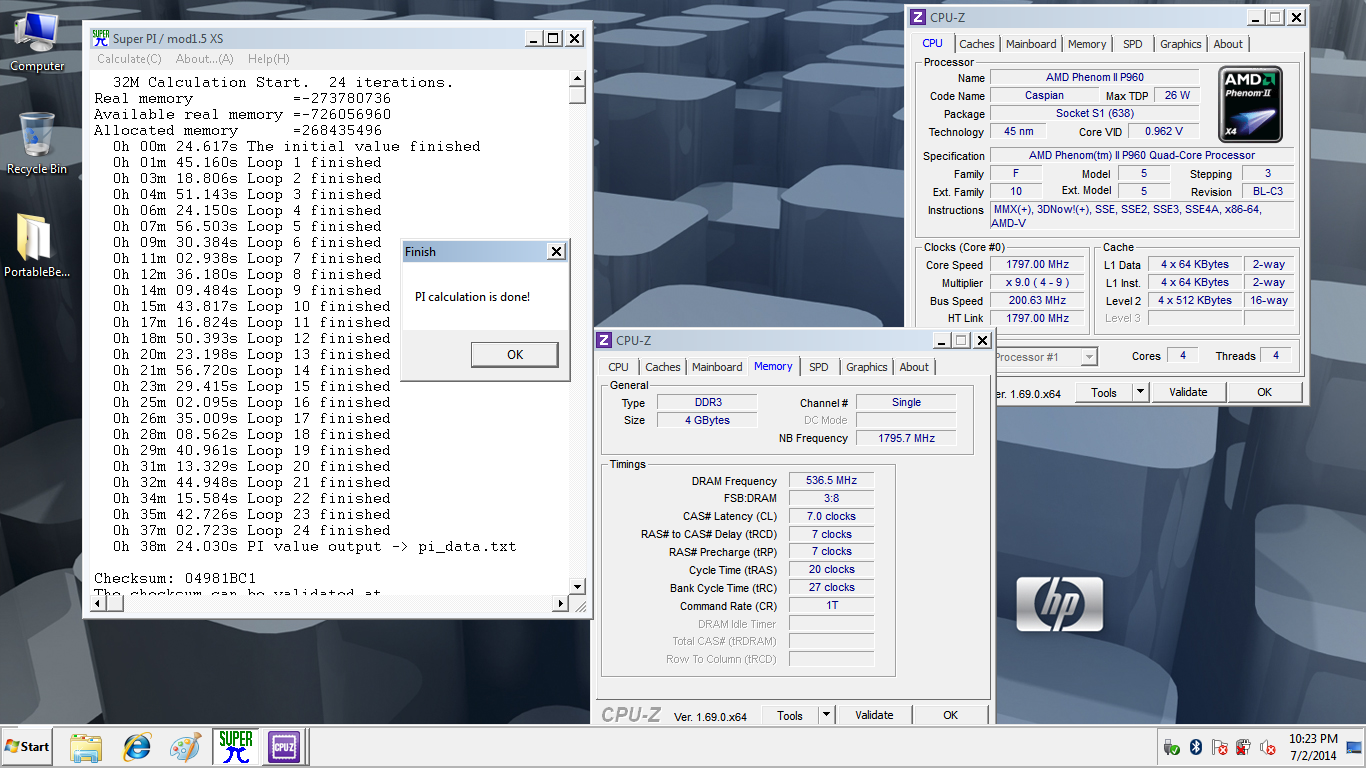Click Validate in front CPU-Z window
The image size is (1366, 768).
[874, 715]
